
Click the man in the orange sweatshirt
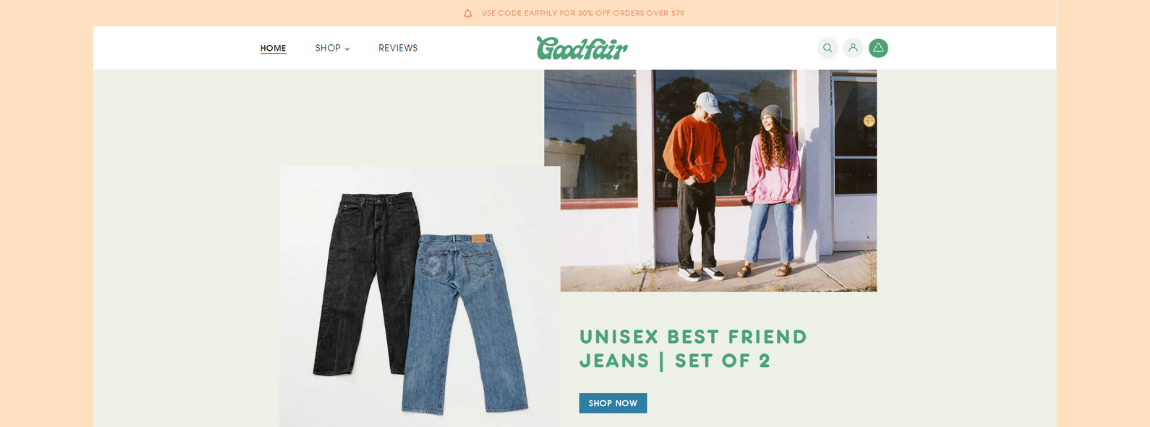click(x=695, y=187)
